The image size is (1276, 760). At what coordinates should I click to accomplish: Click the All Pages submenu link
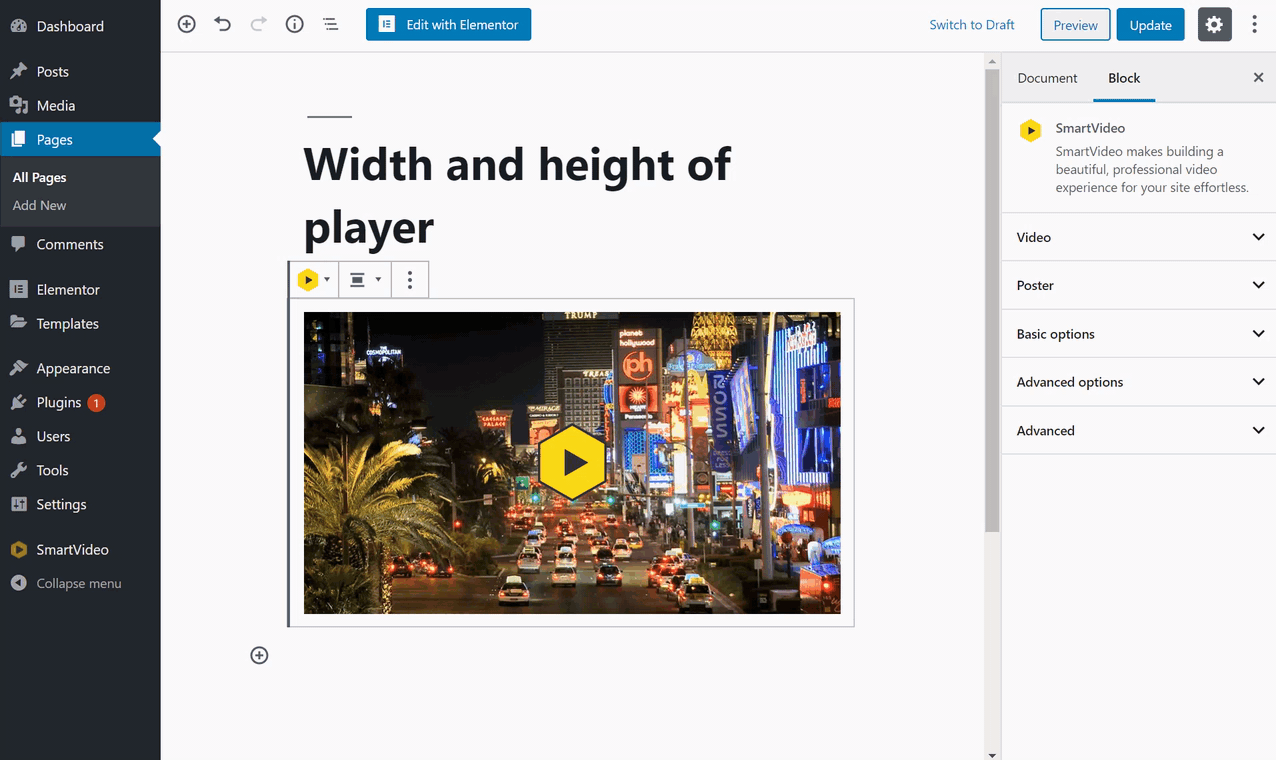(x=40, y=178)
